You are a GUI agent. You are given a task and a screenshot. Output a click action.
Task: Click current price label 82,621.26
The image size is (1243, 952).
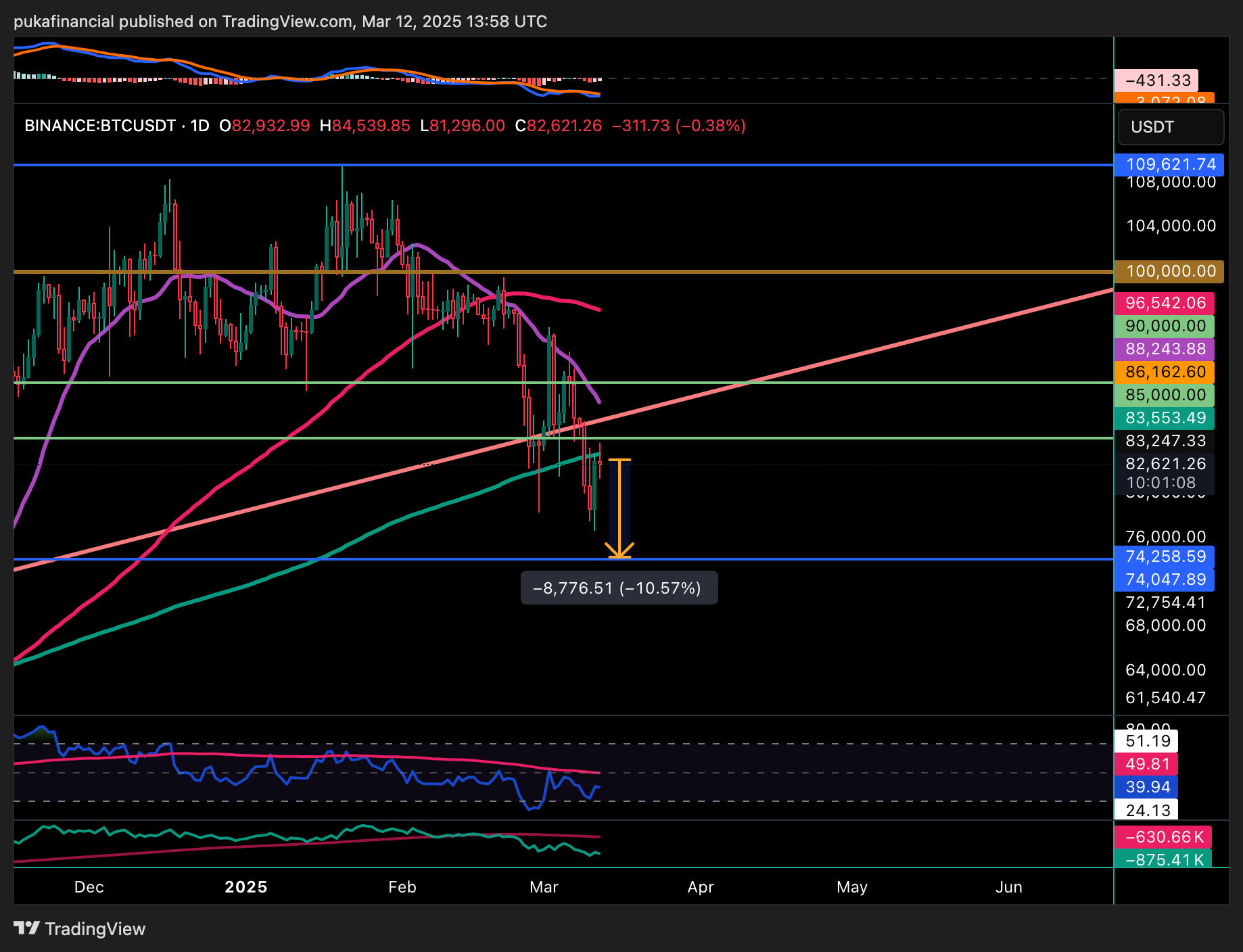[1165, 464]
